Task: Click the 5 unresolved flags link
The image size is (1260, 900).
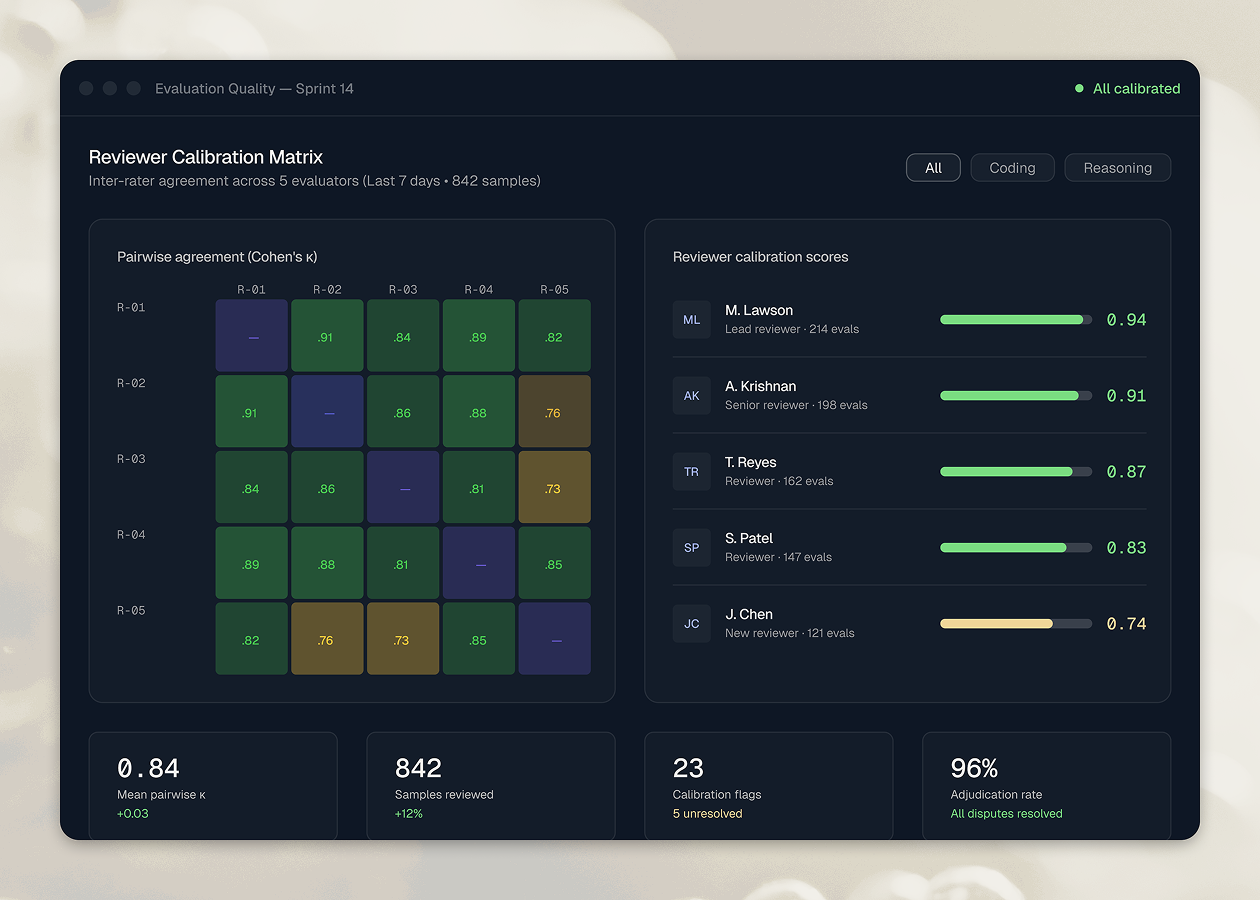Action: [708, 814]
